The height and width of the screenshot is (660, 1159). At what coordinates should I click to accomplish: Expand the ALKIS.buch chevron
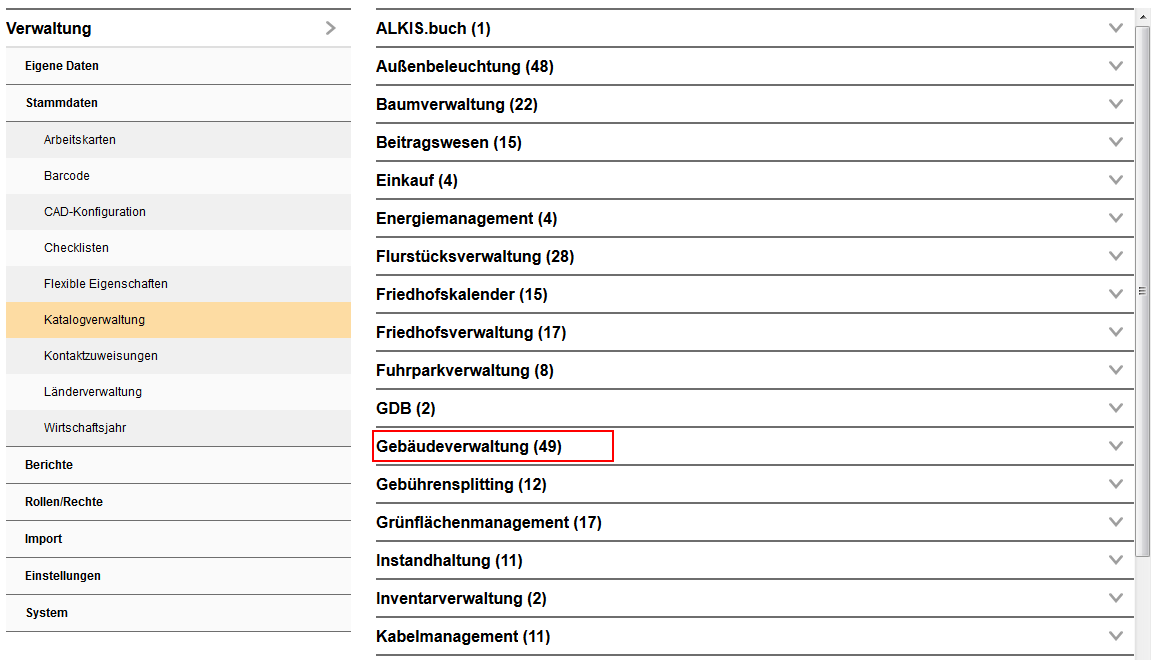pos(1116,28)
